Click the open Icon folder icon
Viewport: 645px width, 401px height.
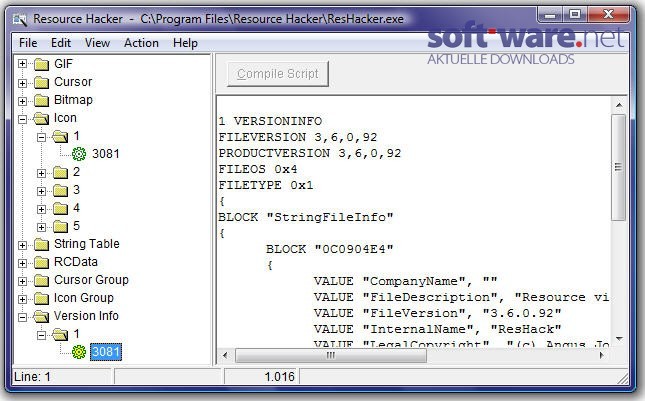pyautogui.click(x=41, y=118)
